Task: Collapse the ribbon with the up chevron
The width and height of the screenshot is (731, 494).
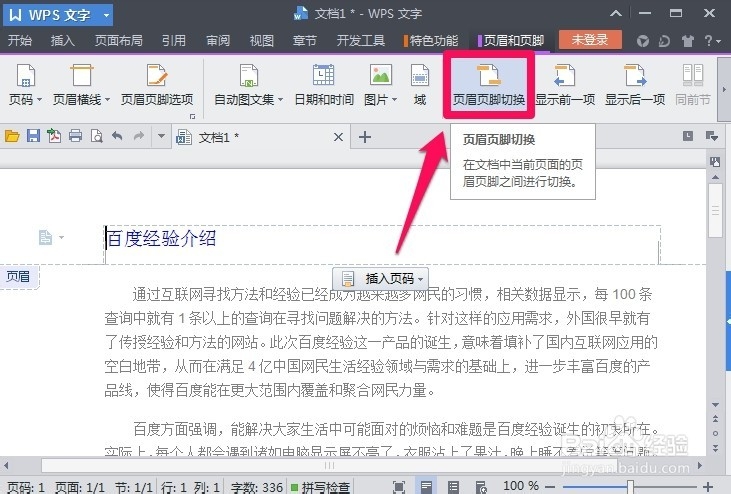Action: point(616,14)
